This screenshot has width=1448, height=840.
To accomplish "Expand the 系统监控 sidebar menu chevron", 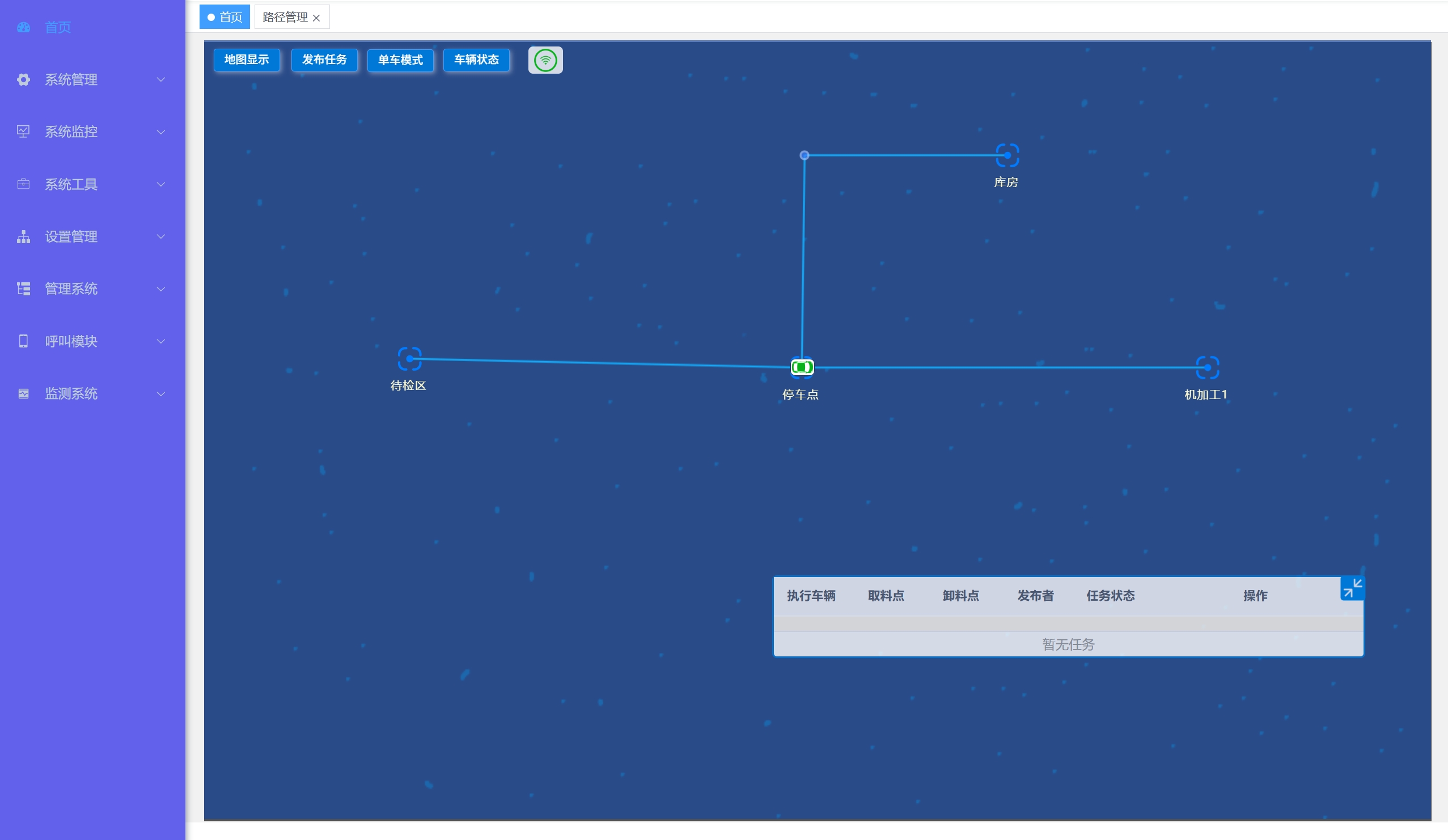I will [x=161, y=132].
